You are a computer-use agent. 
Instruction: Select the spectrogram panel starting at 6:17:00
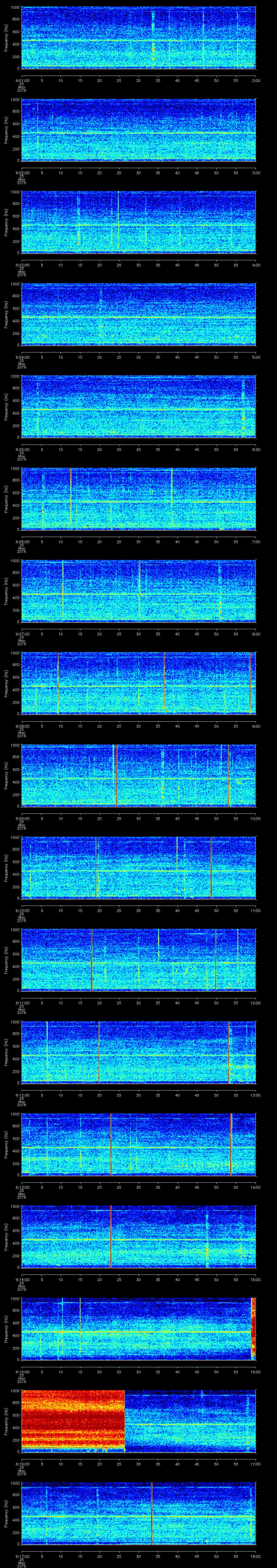pos(138,1513)
